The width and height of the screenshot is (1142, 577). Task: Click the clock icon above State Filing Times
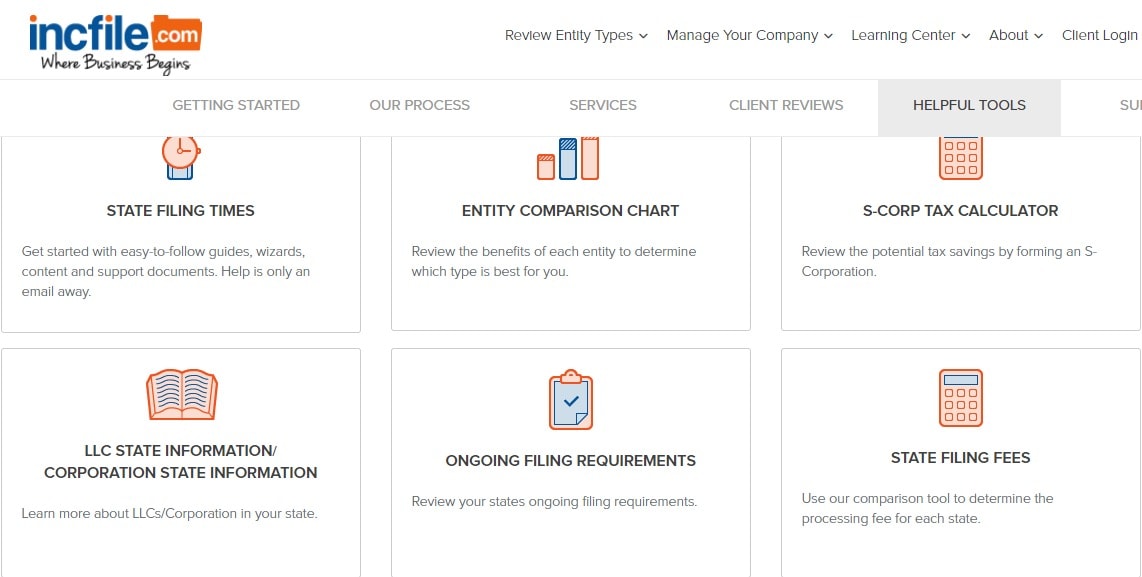181,158
